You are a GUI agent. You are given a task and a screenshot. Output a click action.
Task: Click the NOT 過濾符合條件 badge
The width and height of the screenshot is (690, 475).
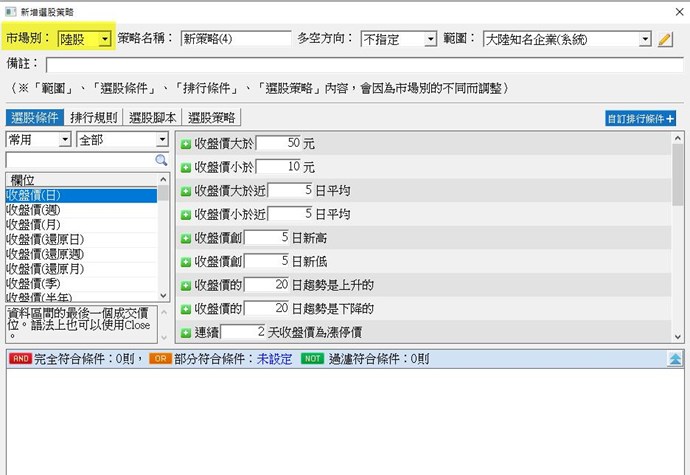[313, 357]
